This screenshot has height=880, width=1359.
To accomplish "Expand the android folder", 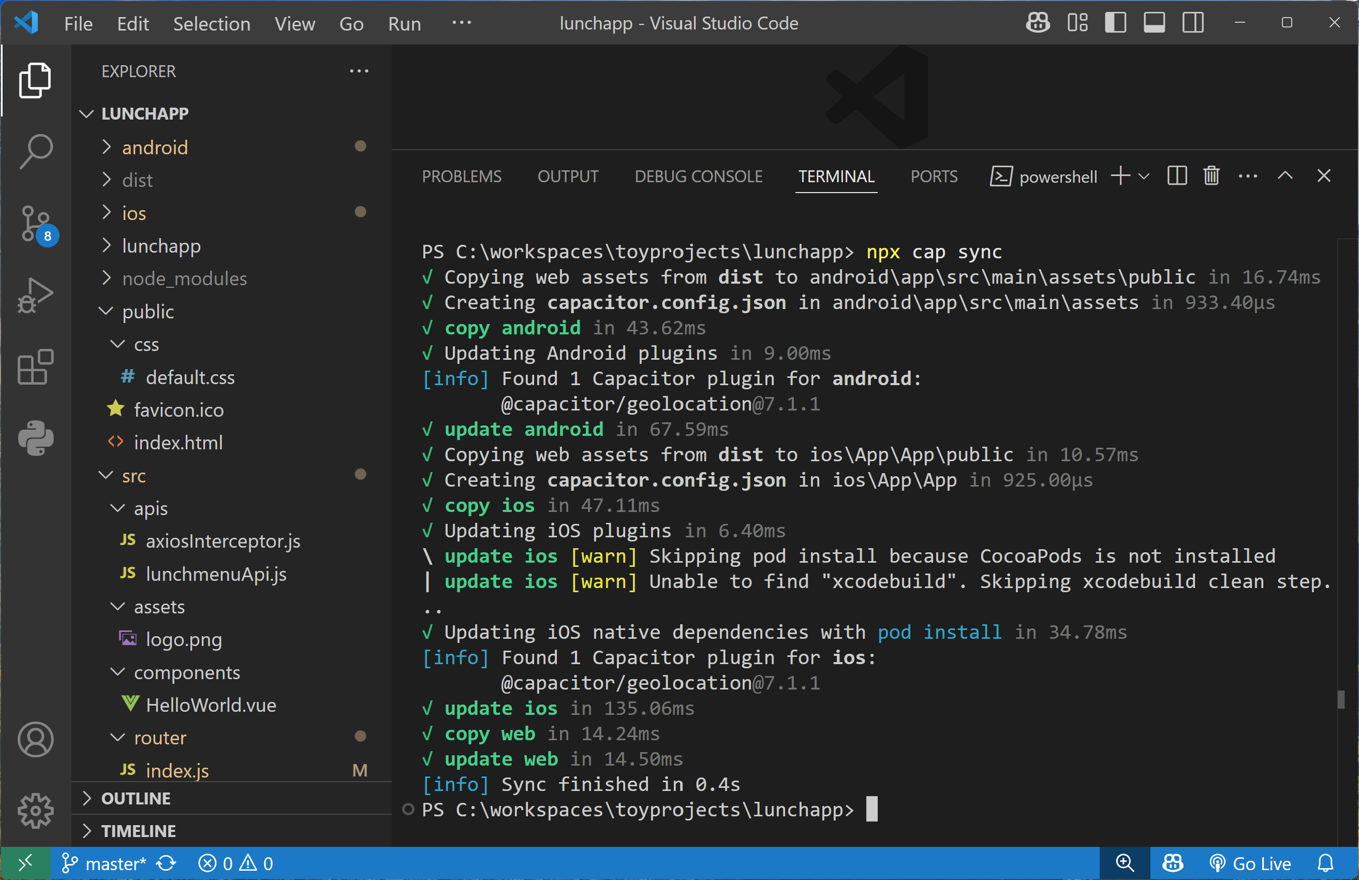I will point(232,147).
